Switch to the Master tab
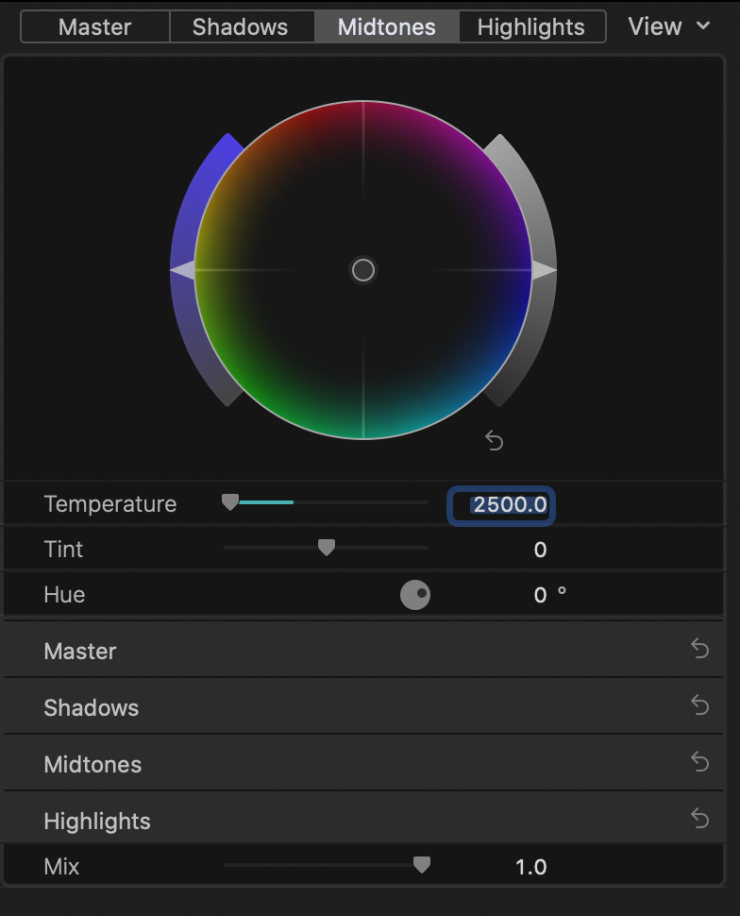 tap(95, 27)
